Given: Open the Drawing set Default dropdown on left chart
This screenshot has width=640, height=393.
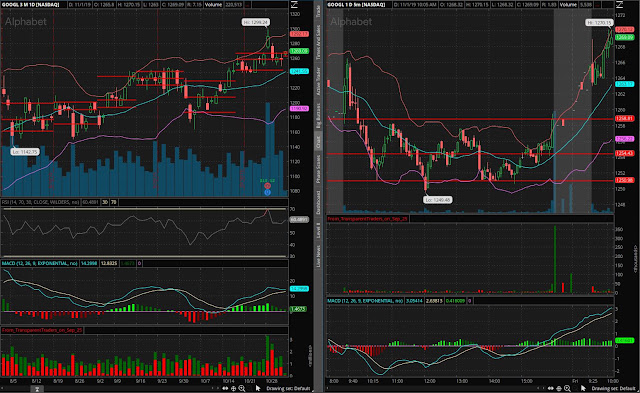Looking at the screenshot, I should pyautogui.click(x=288, y=389).
